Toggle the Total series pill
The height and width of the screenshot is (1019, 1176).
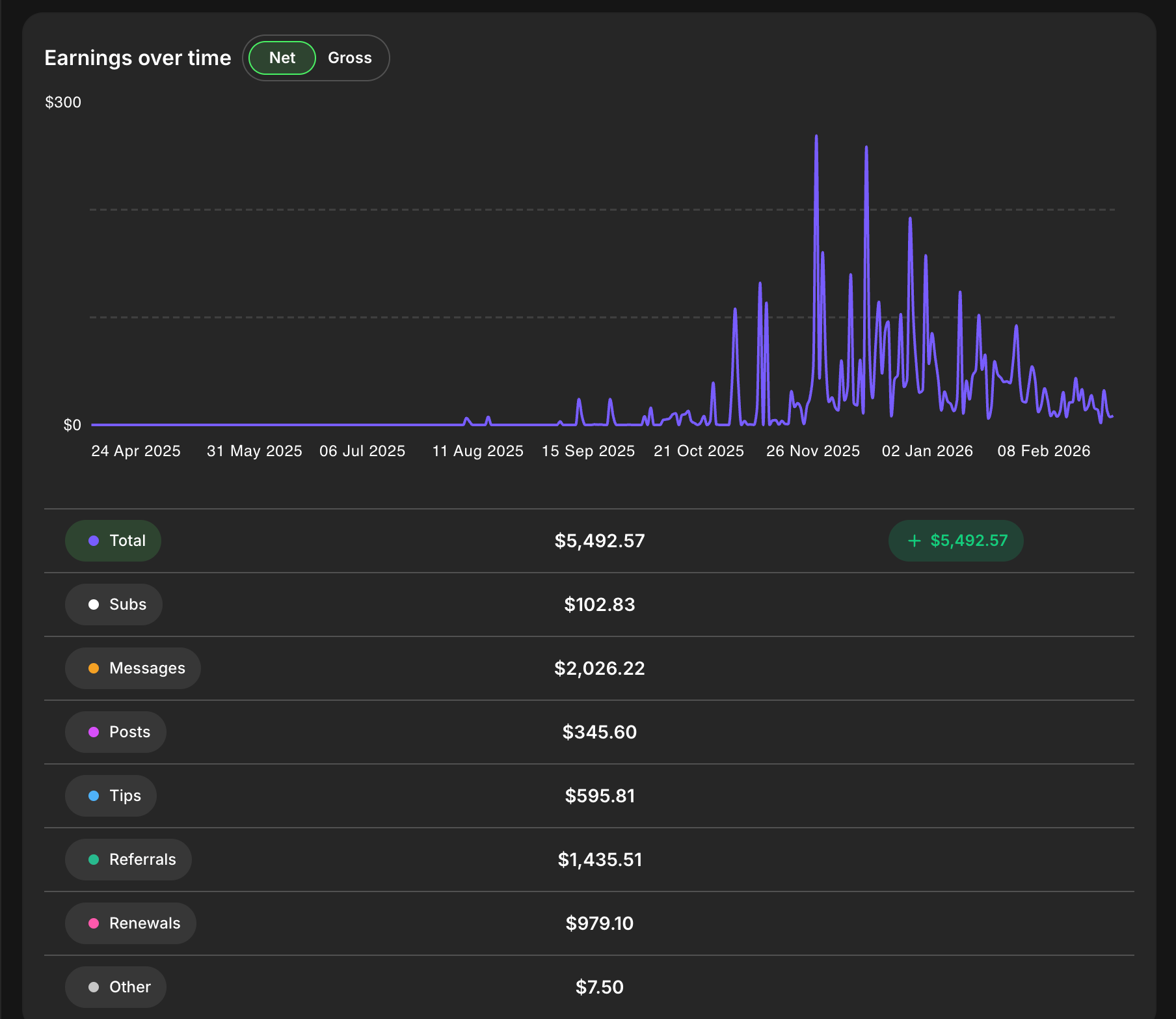(113, 541)
